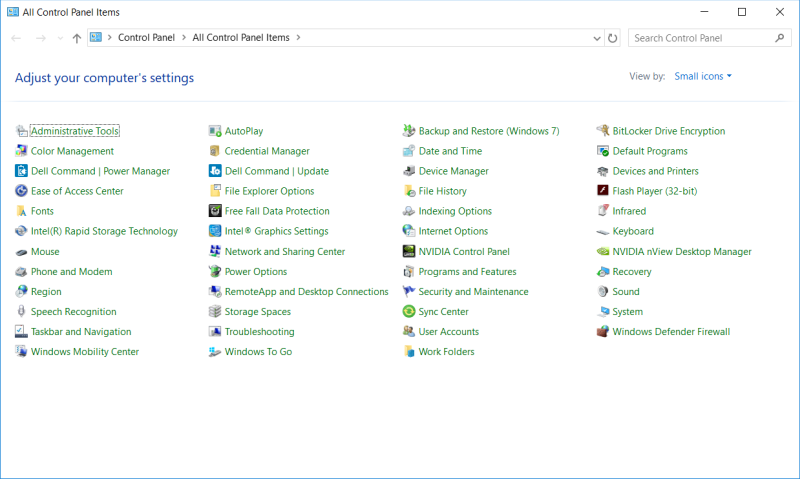Screen dimensions: 800x479
Task: Open the Phone and Modem link
Action: [71, 272]
